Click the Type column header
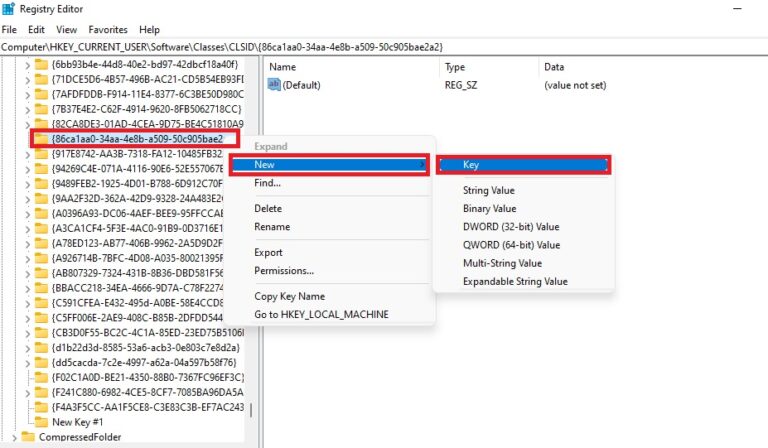Viewport: 768px width, 448px height. (x=455, y=67)
